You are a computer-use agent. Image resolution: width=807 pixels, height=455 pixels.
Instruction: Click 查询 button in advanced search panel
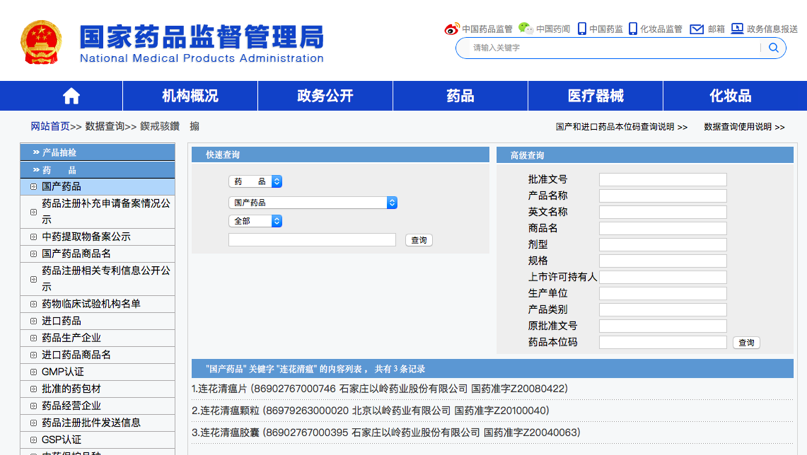746,342
